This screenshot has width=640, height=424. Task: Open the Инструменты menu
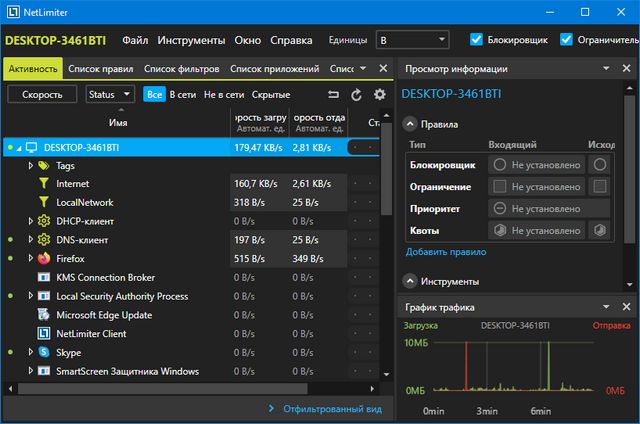[x=191, y=41]
